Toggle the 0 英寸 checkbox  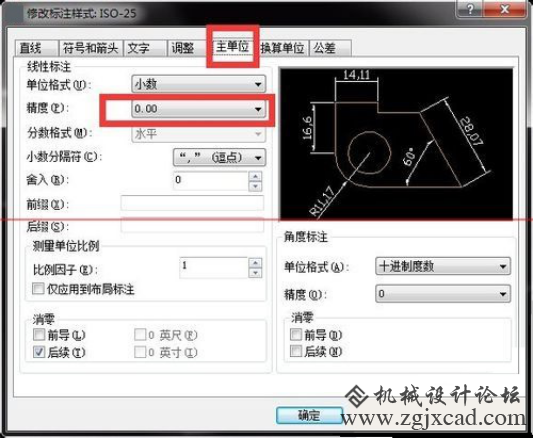click(140, 352)
